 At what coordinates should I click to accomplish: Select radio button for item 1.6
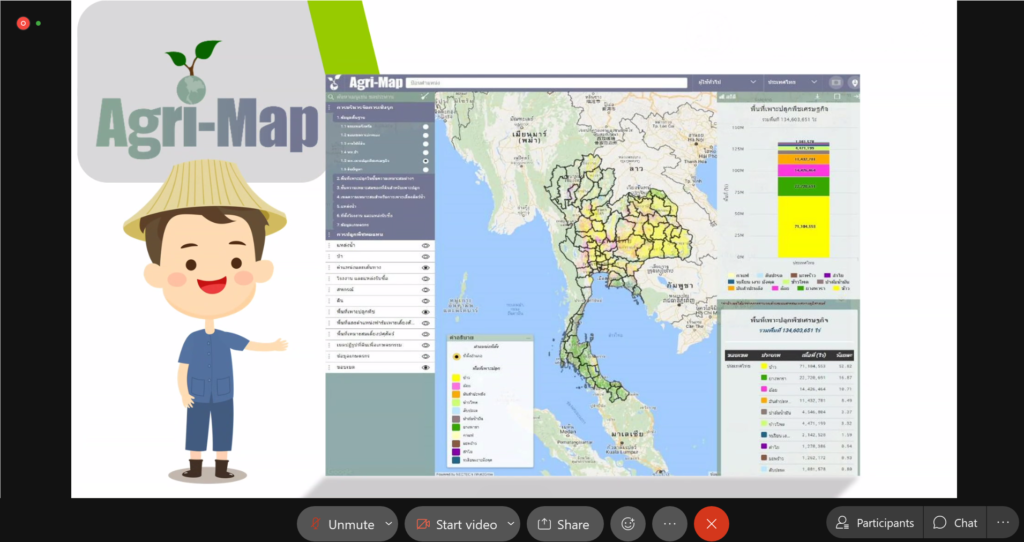(426, 169)
